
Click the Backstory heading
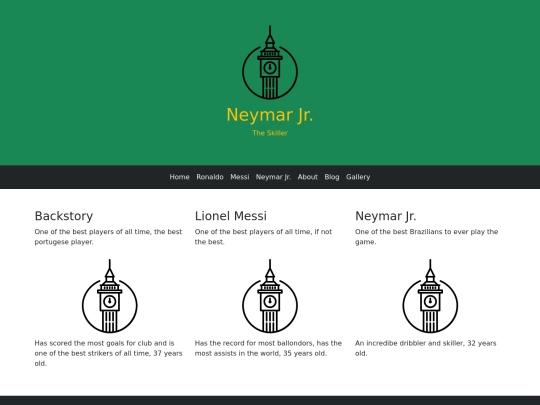point(64,216)
